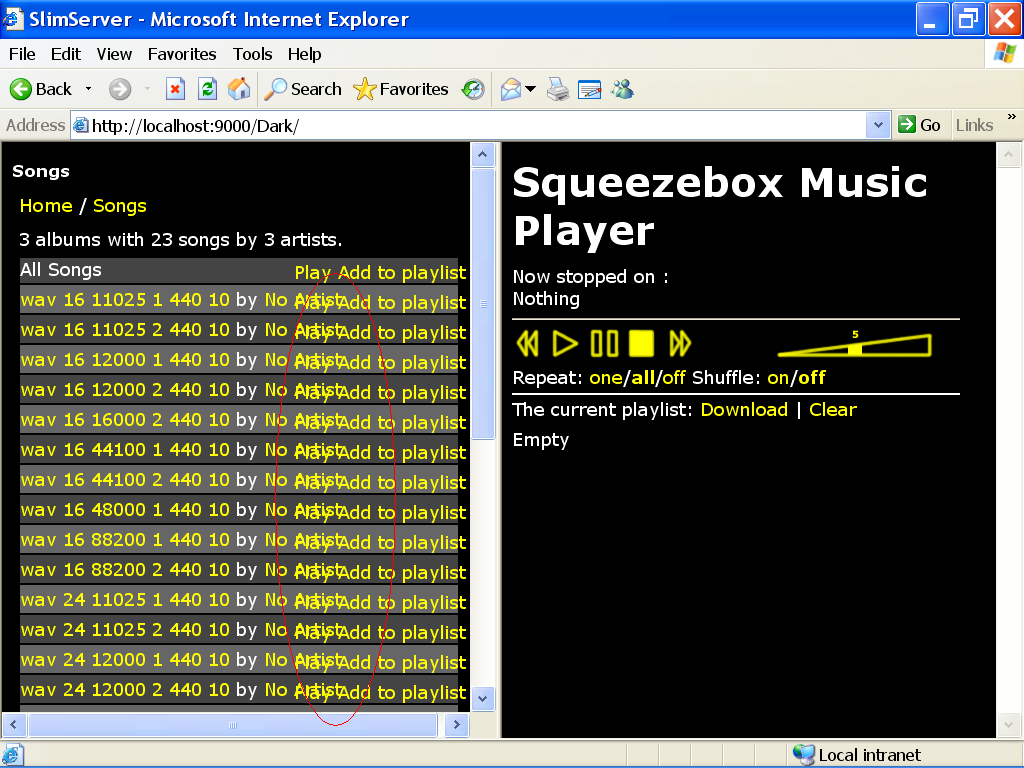Click the Play button in player controls
The height and width of the screenshot is (768, 1024).
pos(565,344)
